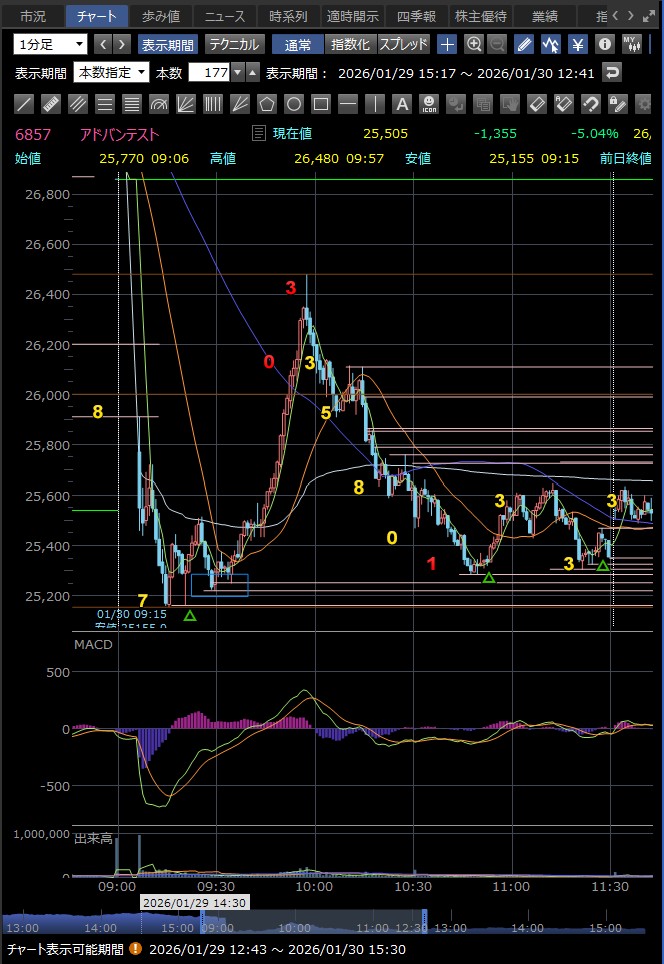Click the crosshair plus icon
Viewport: 664px width, 964px height.
447,44
